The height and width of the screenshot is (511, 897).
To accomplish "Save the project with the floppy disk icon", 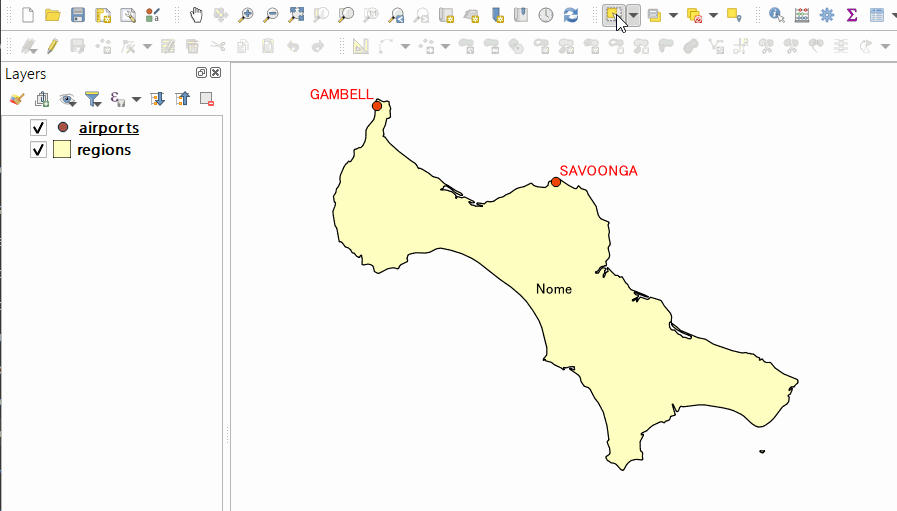I will 78,15.
